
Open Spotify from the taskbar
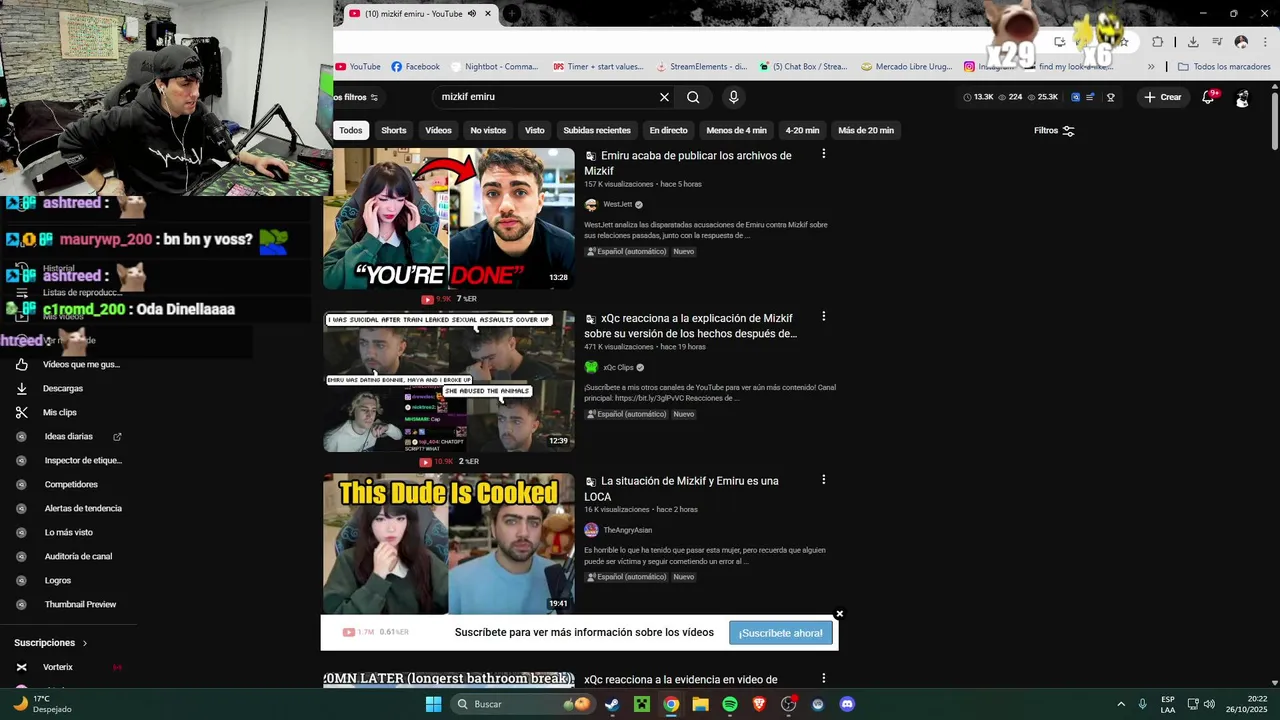point(730,704)
